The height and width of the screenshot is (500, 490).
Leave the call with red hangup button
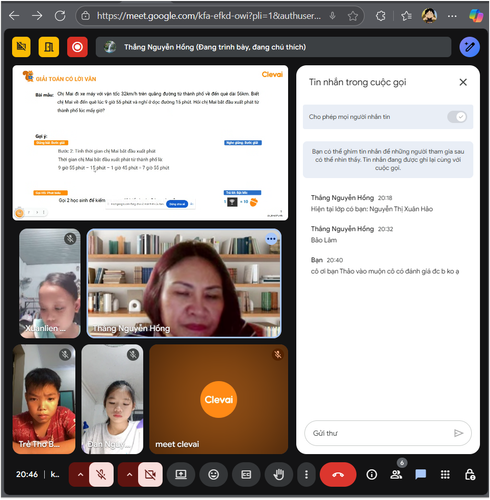click(x=338, y=474)
